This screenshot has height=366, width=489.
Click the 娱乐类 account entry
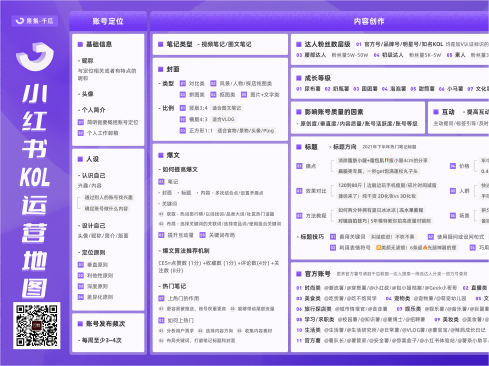413,309
